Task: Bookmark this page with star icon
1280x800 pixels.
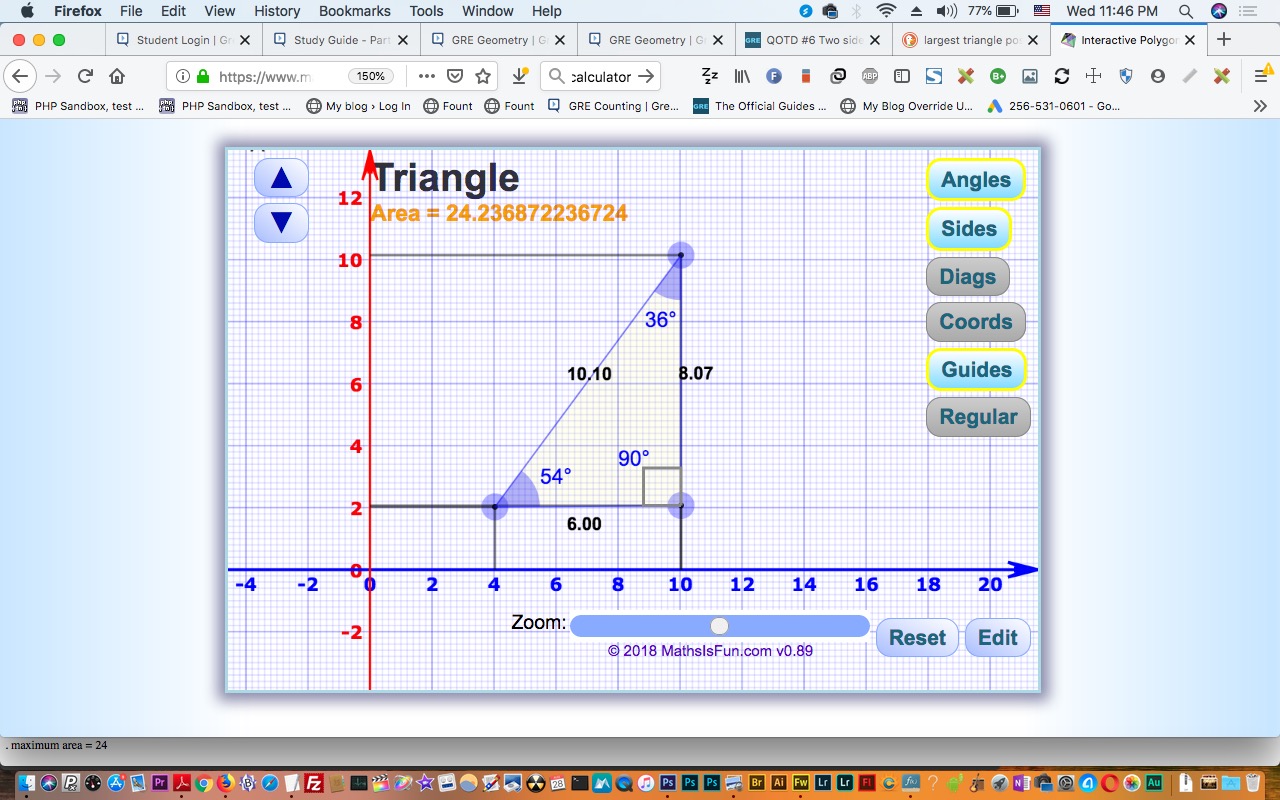Action: [483, 76]
